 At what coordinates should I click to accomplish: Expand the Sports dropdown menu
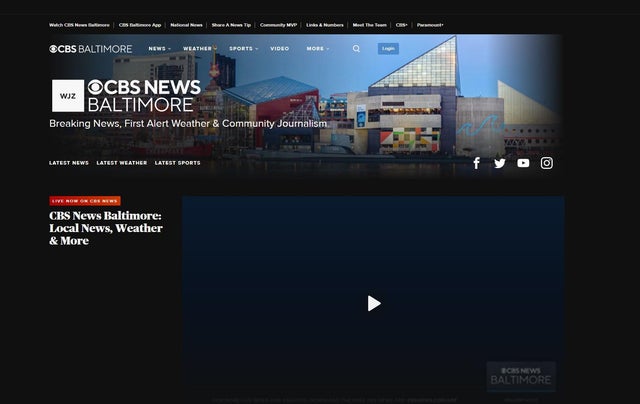point(244,49)
